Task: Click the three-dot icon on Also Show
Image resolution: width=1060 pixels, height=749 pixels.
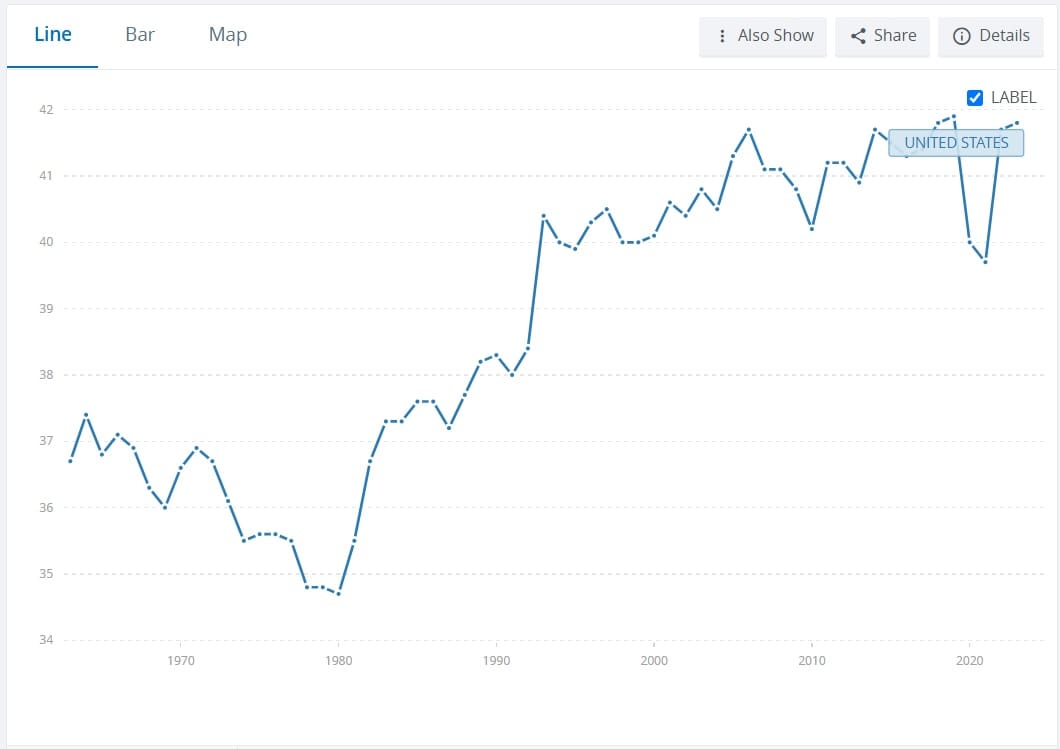Action: pos(722,36)
